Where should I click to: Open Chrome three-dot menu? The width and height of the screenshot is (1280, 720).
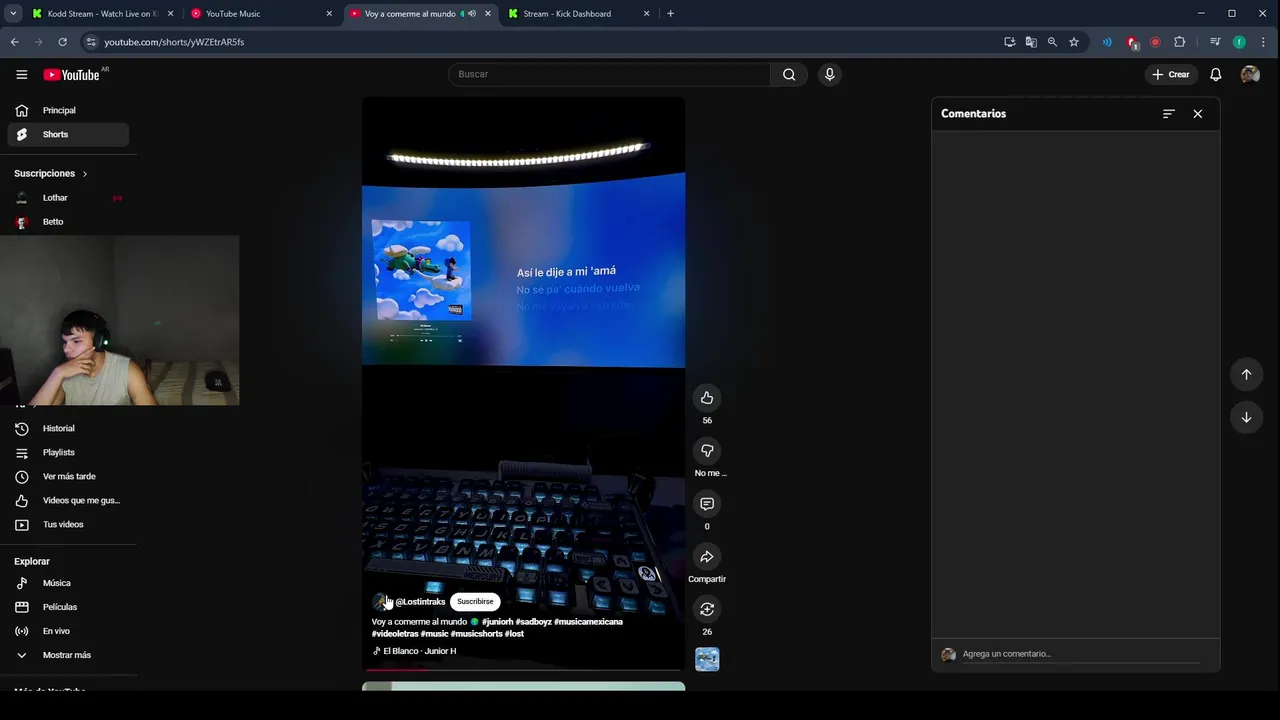(1264, 42)
